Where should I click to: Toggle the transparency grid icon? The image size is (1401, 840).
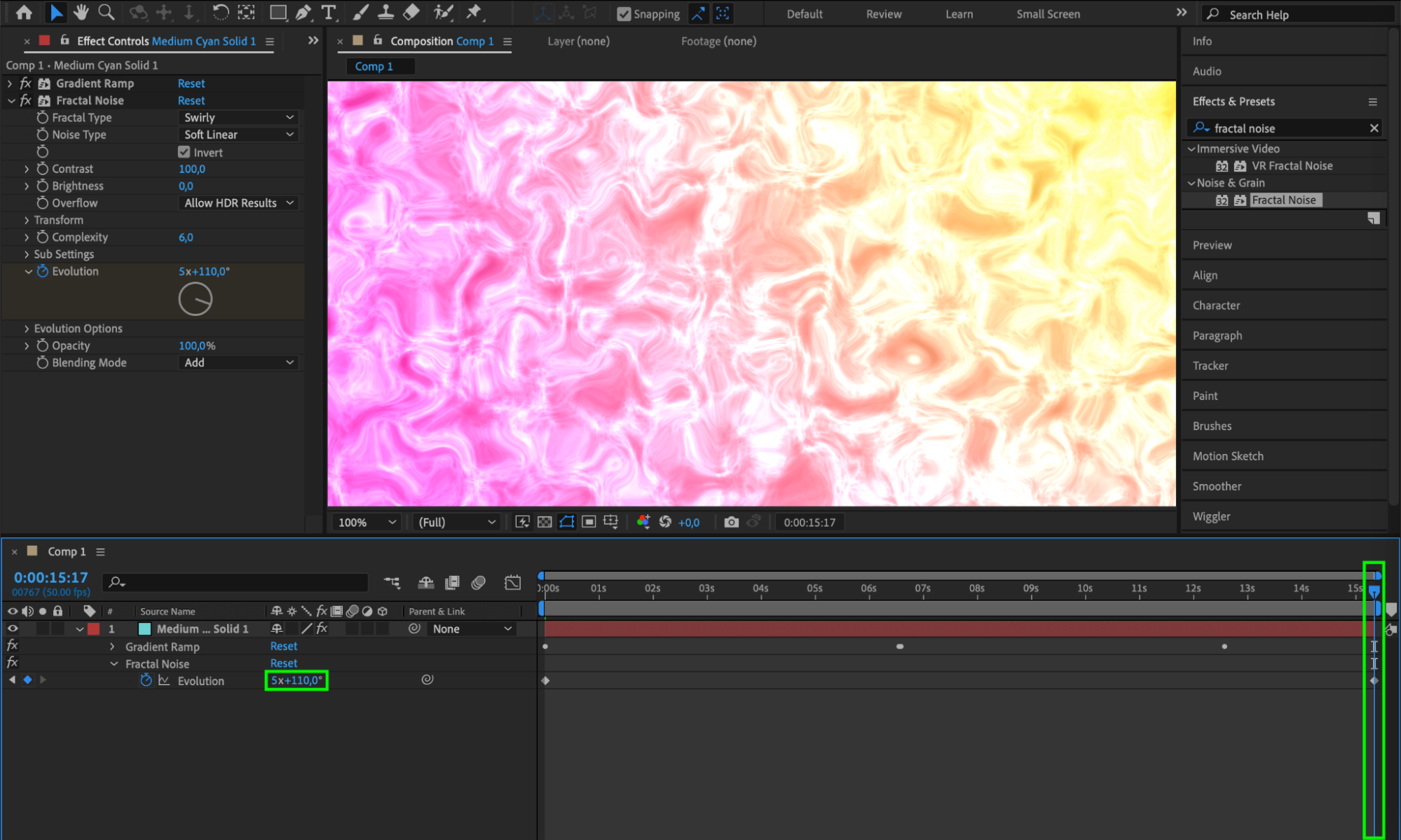tap(545, 522)
